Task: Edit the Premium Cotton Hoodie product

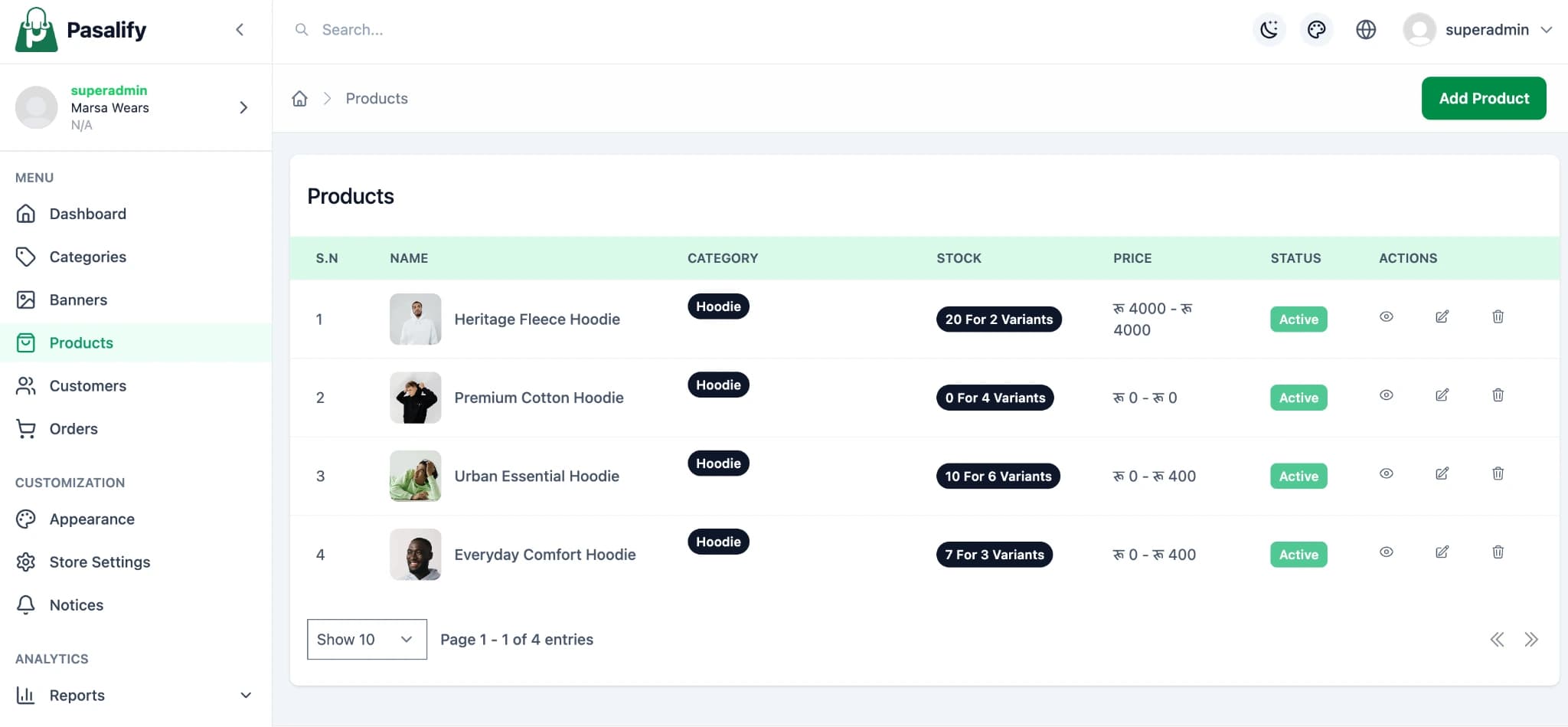Action: 1442,395
